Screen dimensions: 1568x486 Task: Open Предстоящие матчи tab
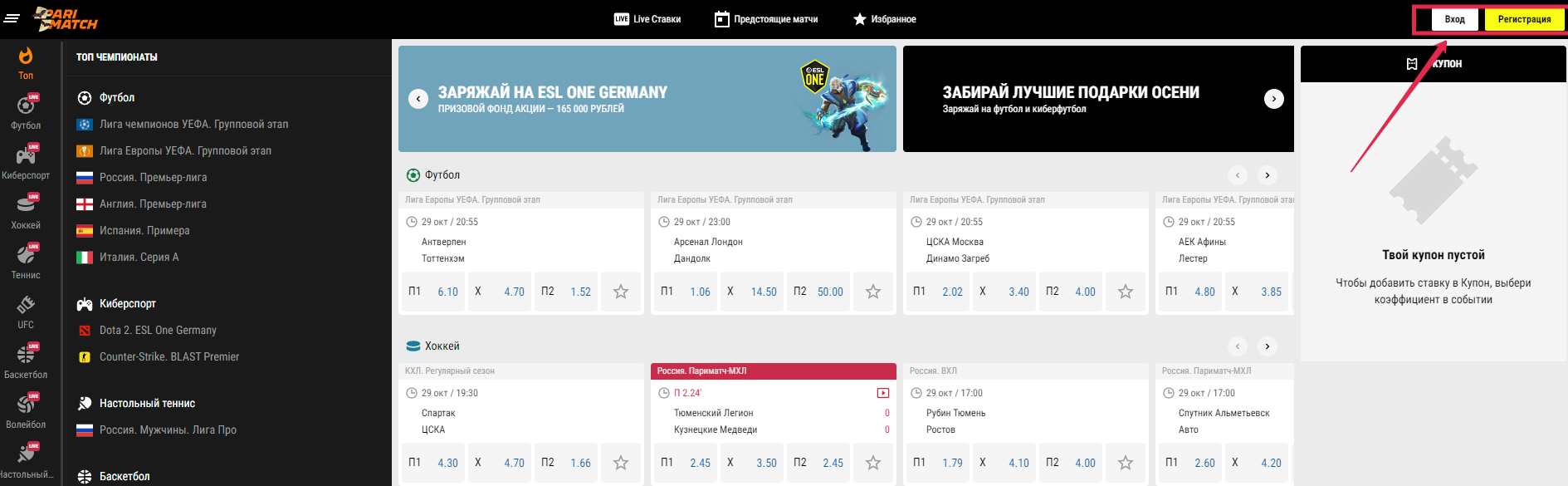766,19
